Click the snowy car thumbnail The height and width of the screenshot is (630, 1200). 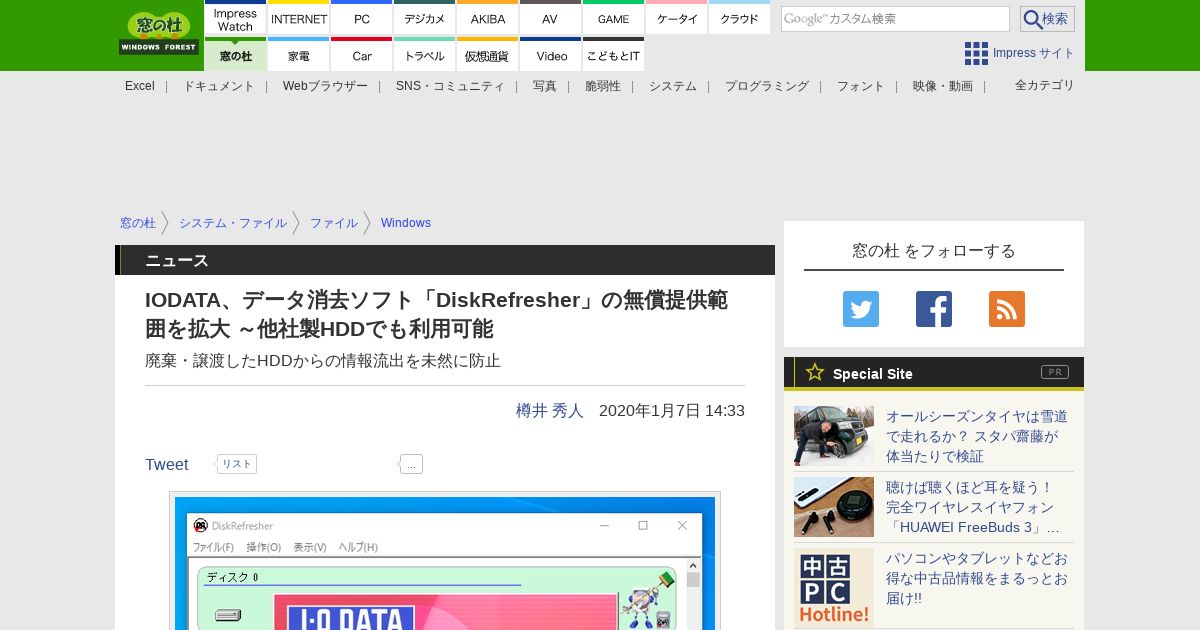834,436
